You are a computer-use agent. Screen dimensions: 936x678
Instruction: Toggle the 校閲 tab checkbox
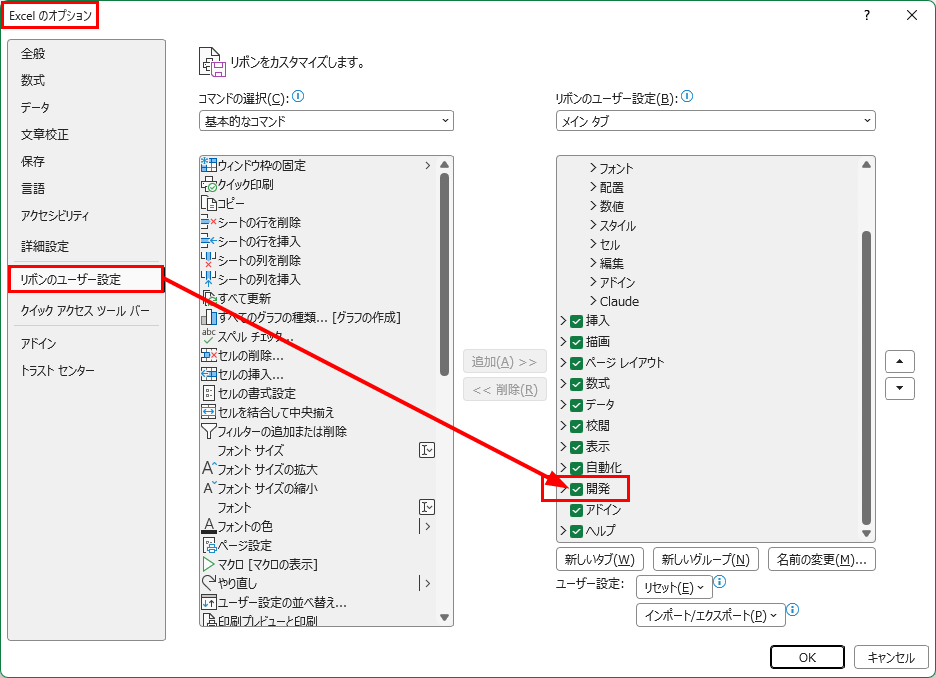576,426
